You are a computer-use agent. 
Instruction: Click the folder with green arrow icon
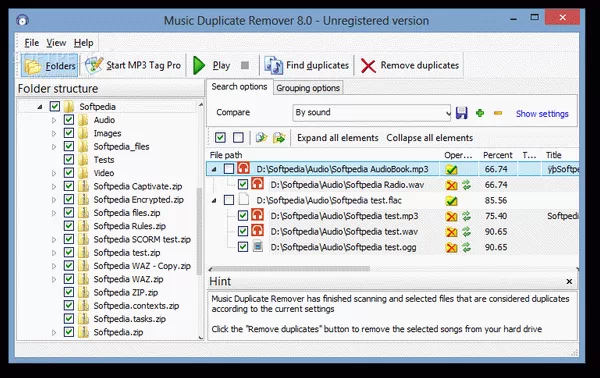tap(279, 137)
